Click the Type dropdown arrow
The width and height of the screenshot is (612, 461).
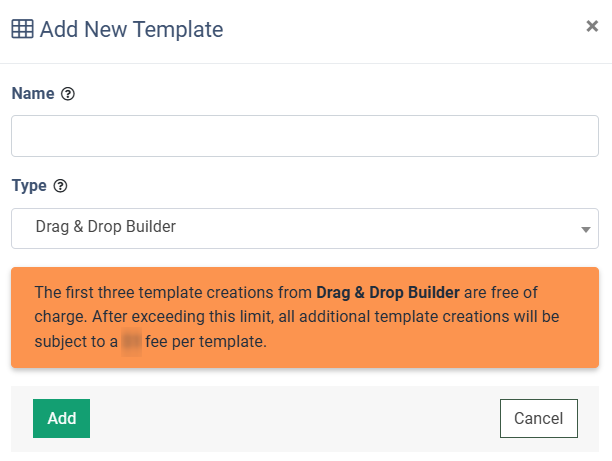(585, 229)
